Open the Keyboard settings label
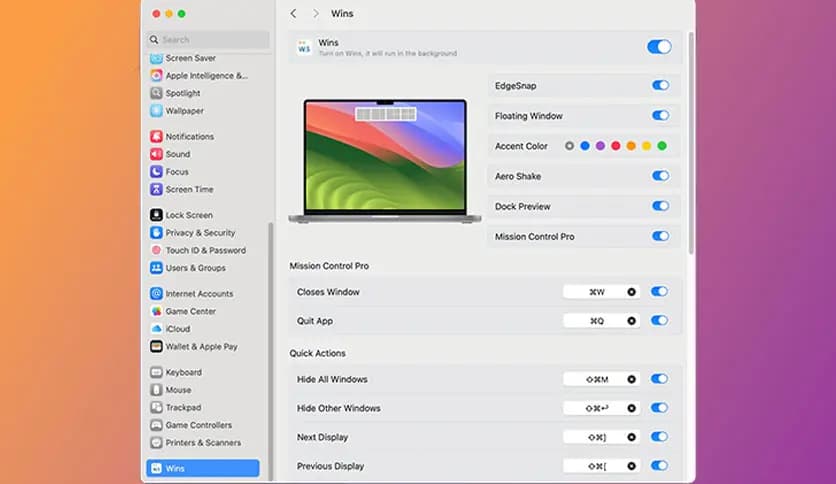The height and width of the screenshot is (484, 836). (183, 372)
